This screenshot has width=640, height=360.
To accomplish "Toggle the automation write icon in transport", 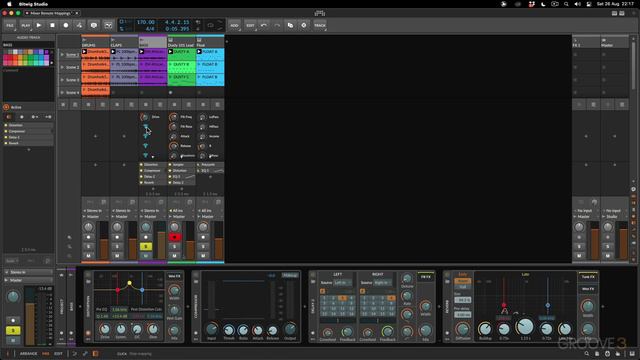I will pos(79,25).
